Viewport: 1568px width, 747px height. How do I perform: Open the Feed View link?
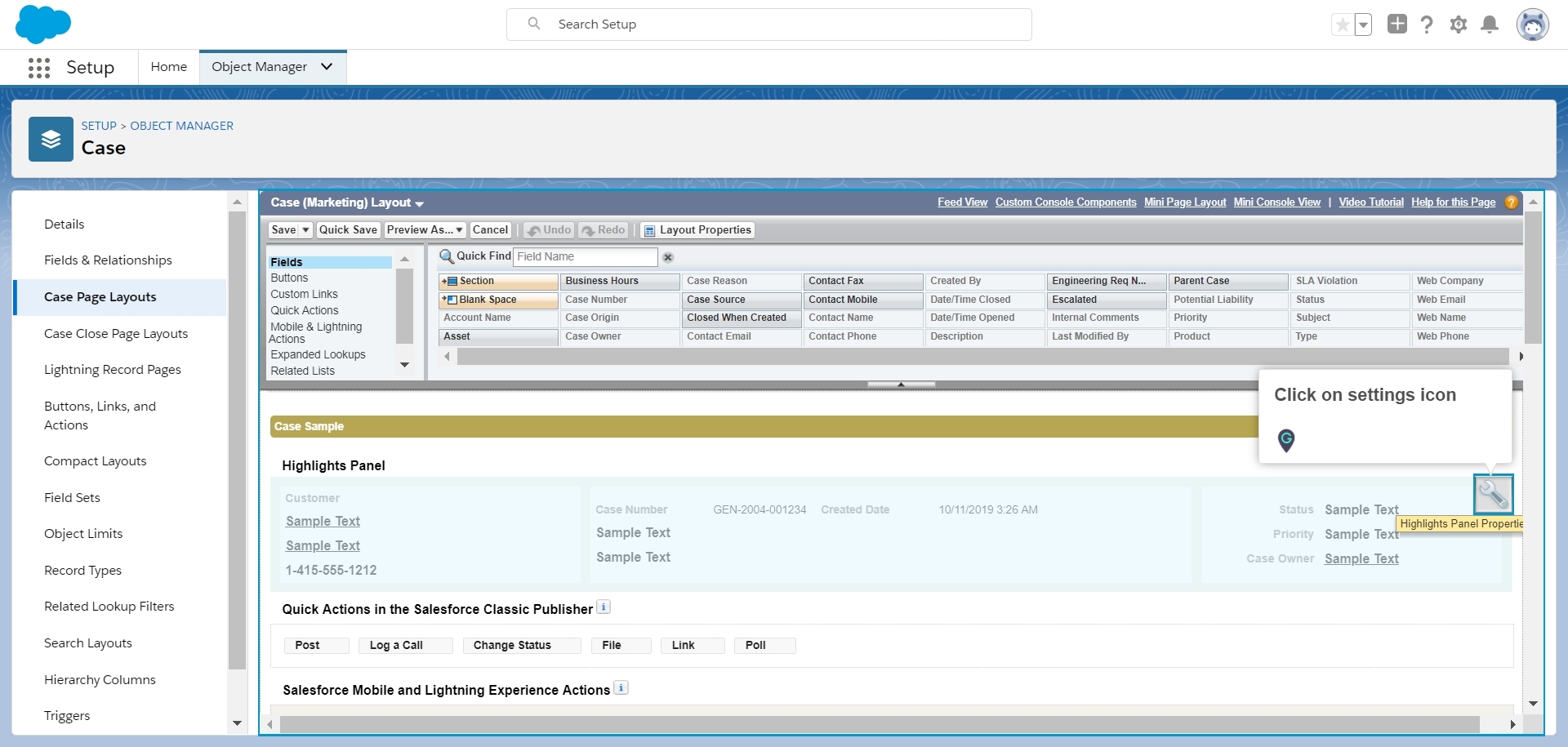(962, 202)
